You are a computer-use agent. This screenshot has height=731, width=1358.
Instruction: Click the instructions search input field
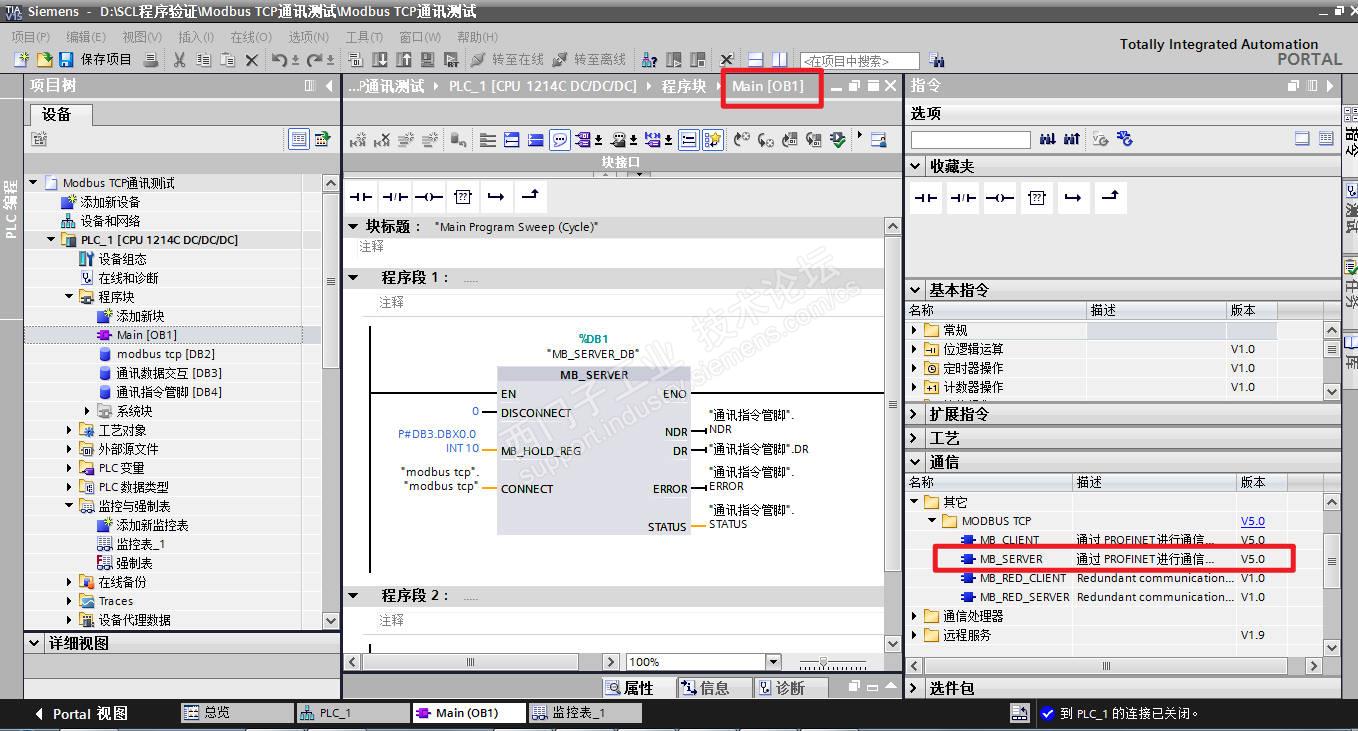point(970,140)
